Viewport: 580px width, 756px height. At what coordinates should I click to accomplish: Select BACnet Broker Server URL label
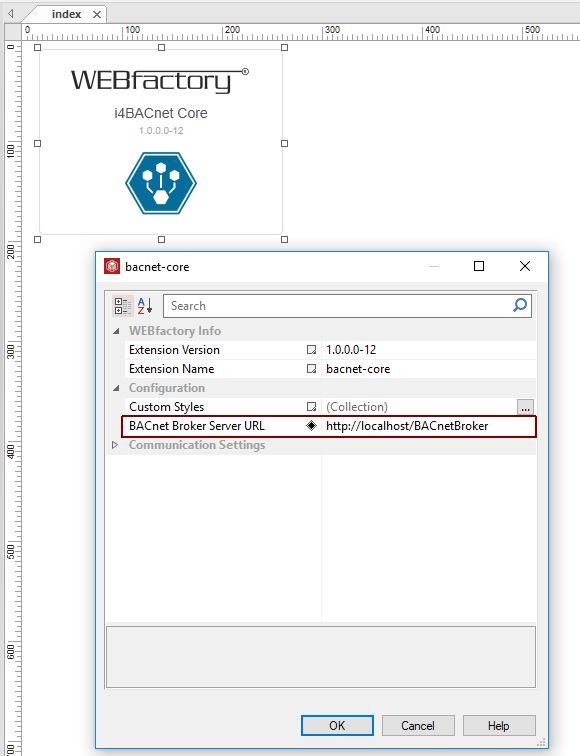coord(197,426)
